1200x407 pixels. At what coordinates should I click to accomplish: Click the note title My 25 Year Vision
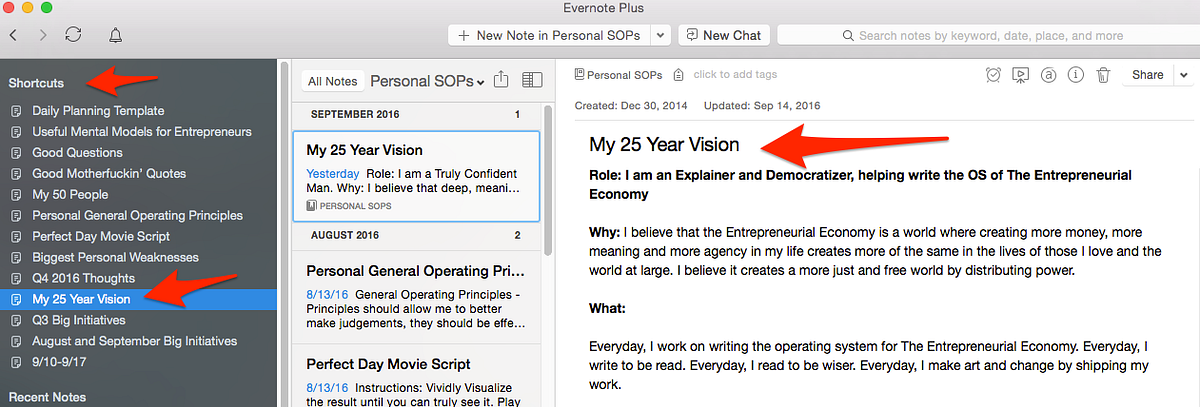pos(664,145)
